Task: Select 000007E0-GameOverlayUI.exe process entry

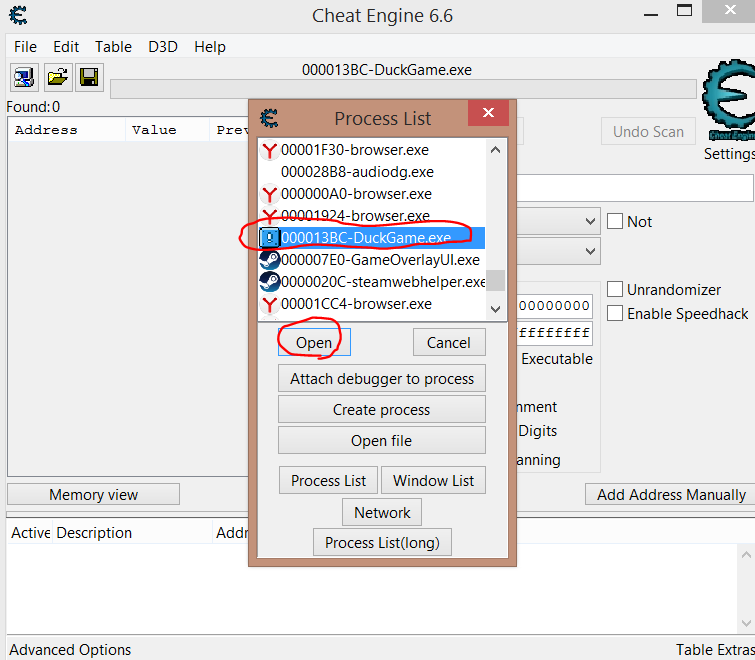Action: point(372,260)
